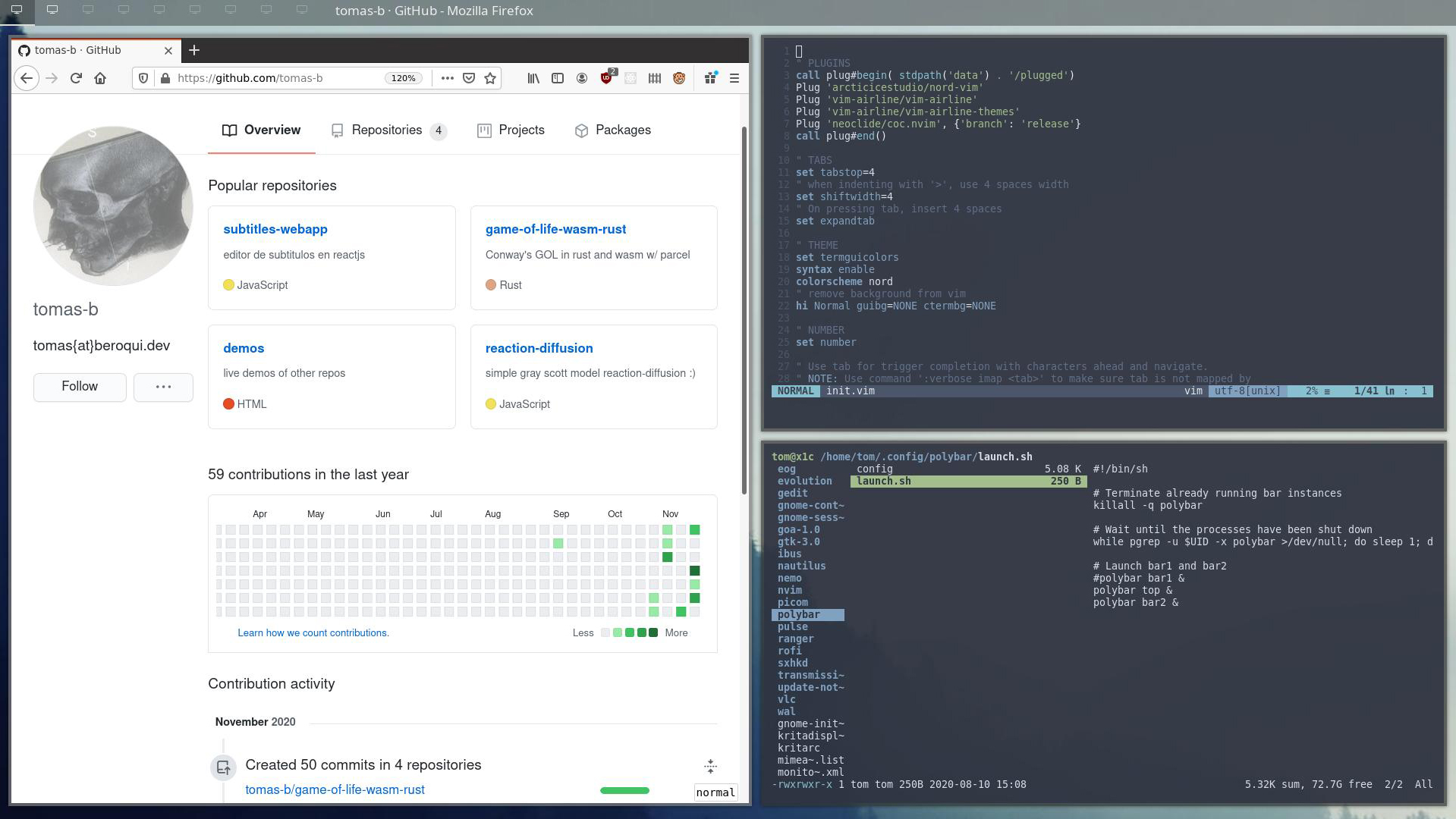Click the 'normal' mode badge in Firefox
The height and width of the screenshot is (819, 1456).
tap(715, 792)
